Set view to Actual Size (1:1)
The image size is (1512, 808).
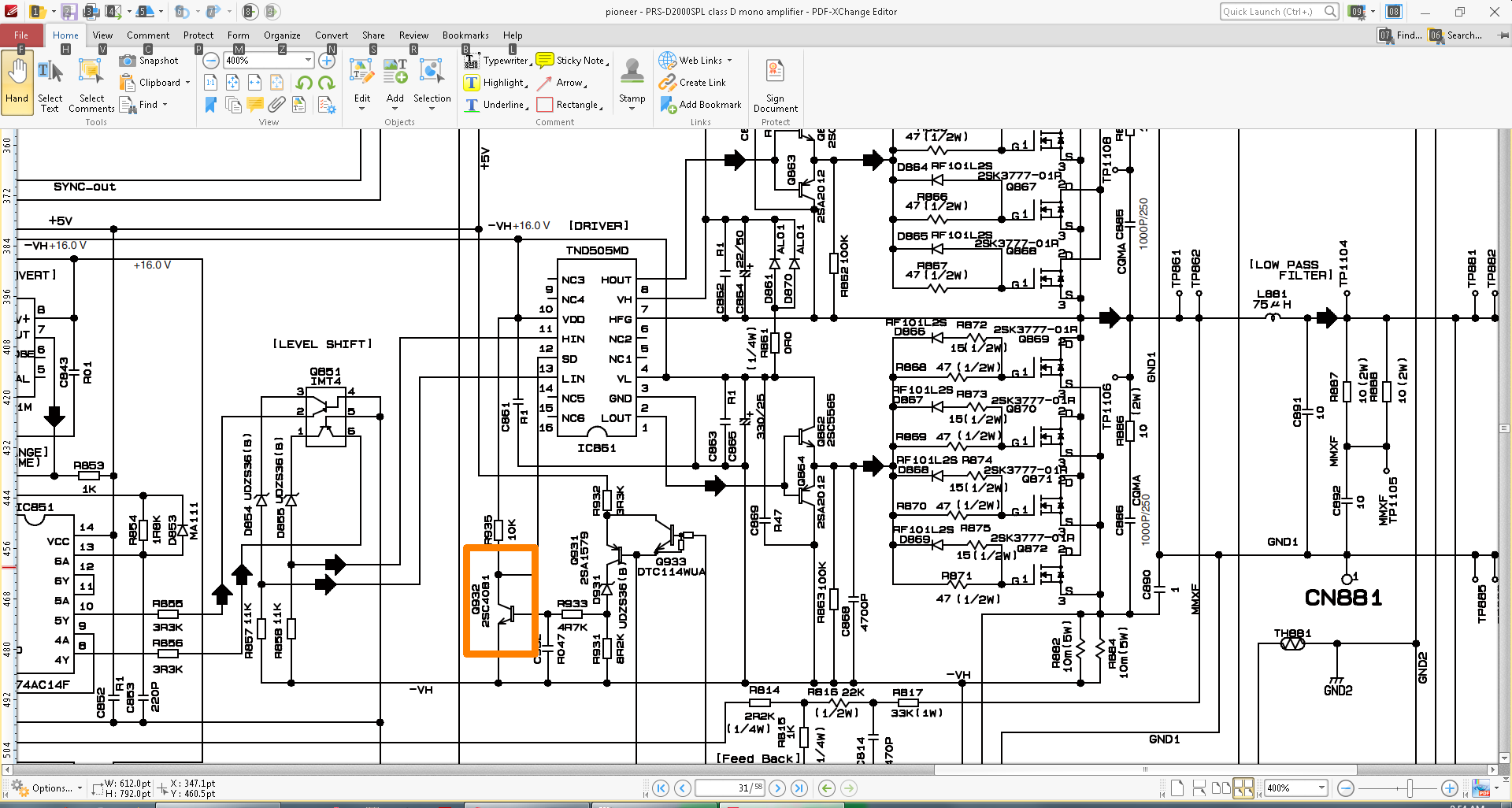(x=211, y=83)
